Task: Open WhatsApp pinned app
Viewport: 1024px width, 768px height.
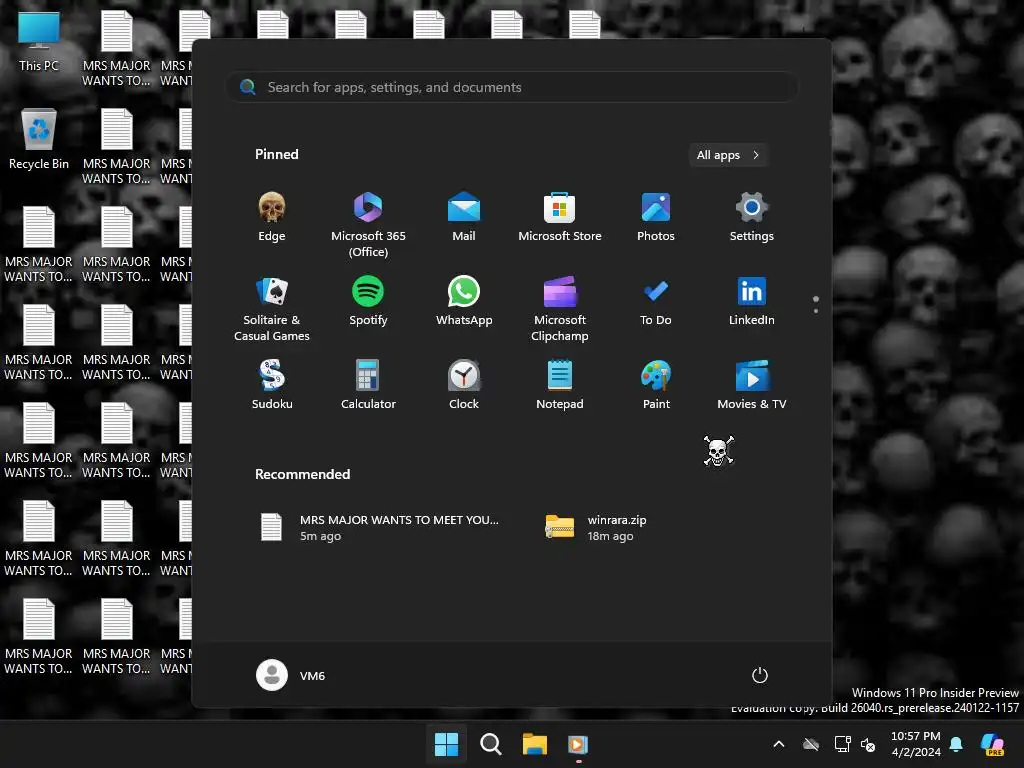Action: [464, 302]
